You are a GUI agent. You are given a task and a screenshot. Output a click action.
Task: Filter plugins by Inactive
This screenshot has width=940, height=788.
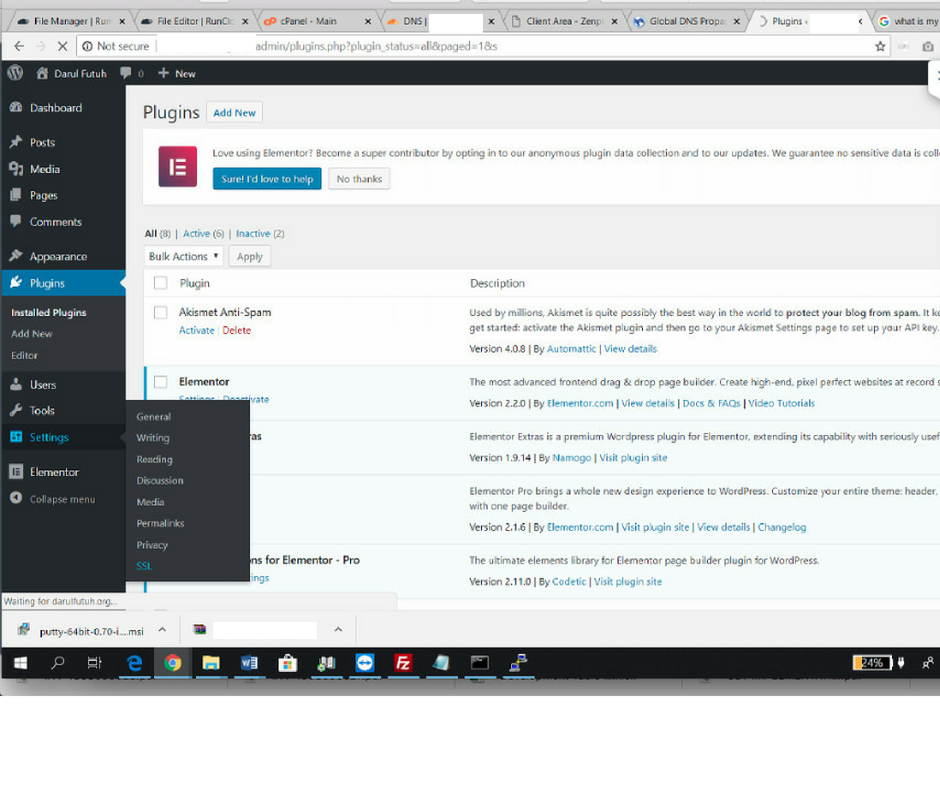[253, 233]
